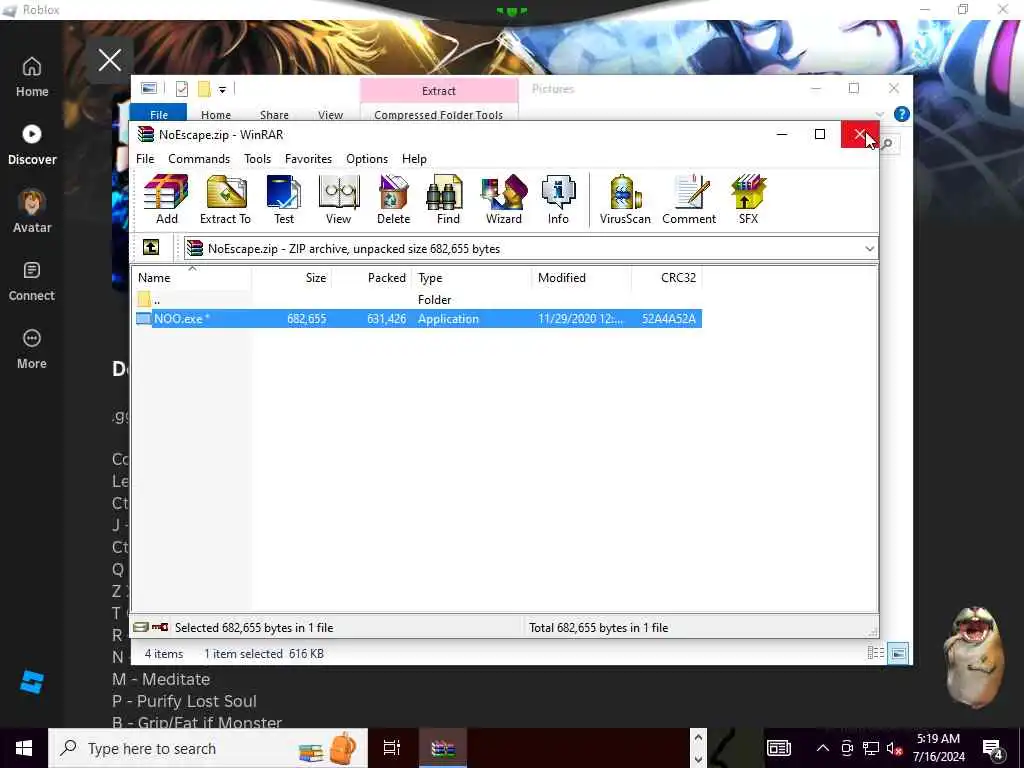
Task: Click the Windows taskbar search box
Action: (208, 748)
